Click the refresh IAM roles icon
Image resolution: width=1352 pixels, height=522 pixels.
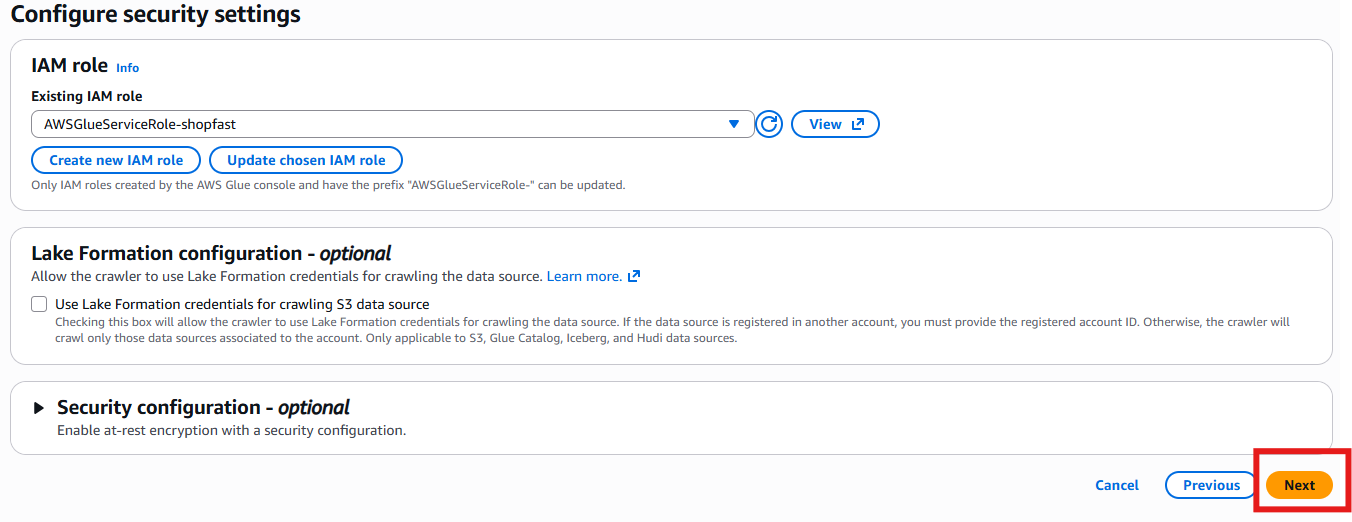769,124
